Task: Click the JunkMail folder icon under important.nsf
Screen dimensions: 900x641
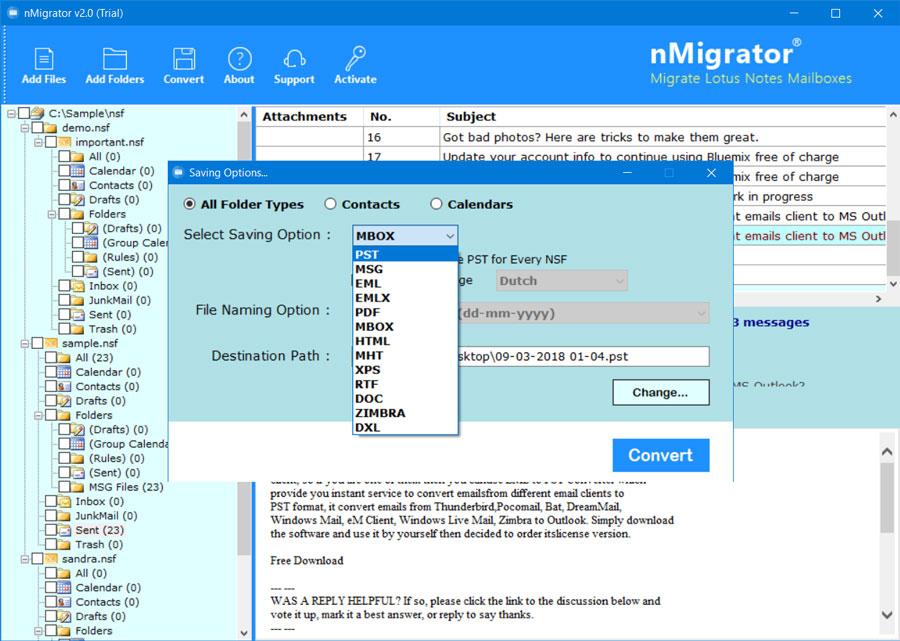Action: pos(77,300)
